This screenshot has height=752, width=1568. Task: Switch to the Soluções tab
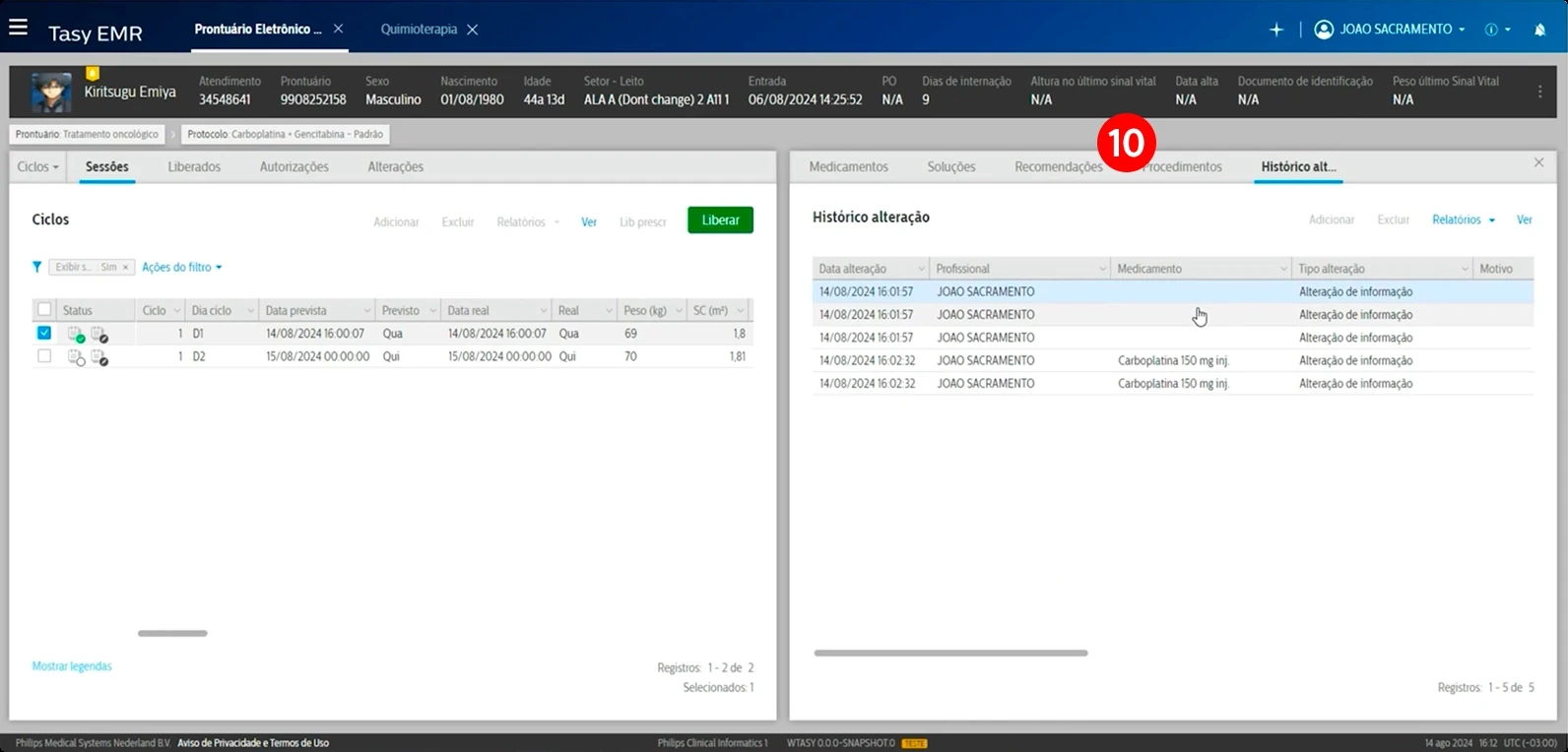click(951, 166)
